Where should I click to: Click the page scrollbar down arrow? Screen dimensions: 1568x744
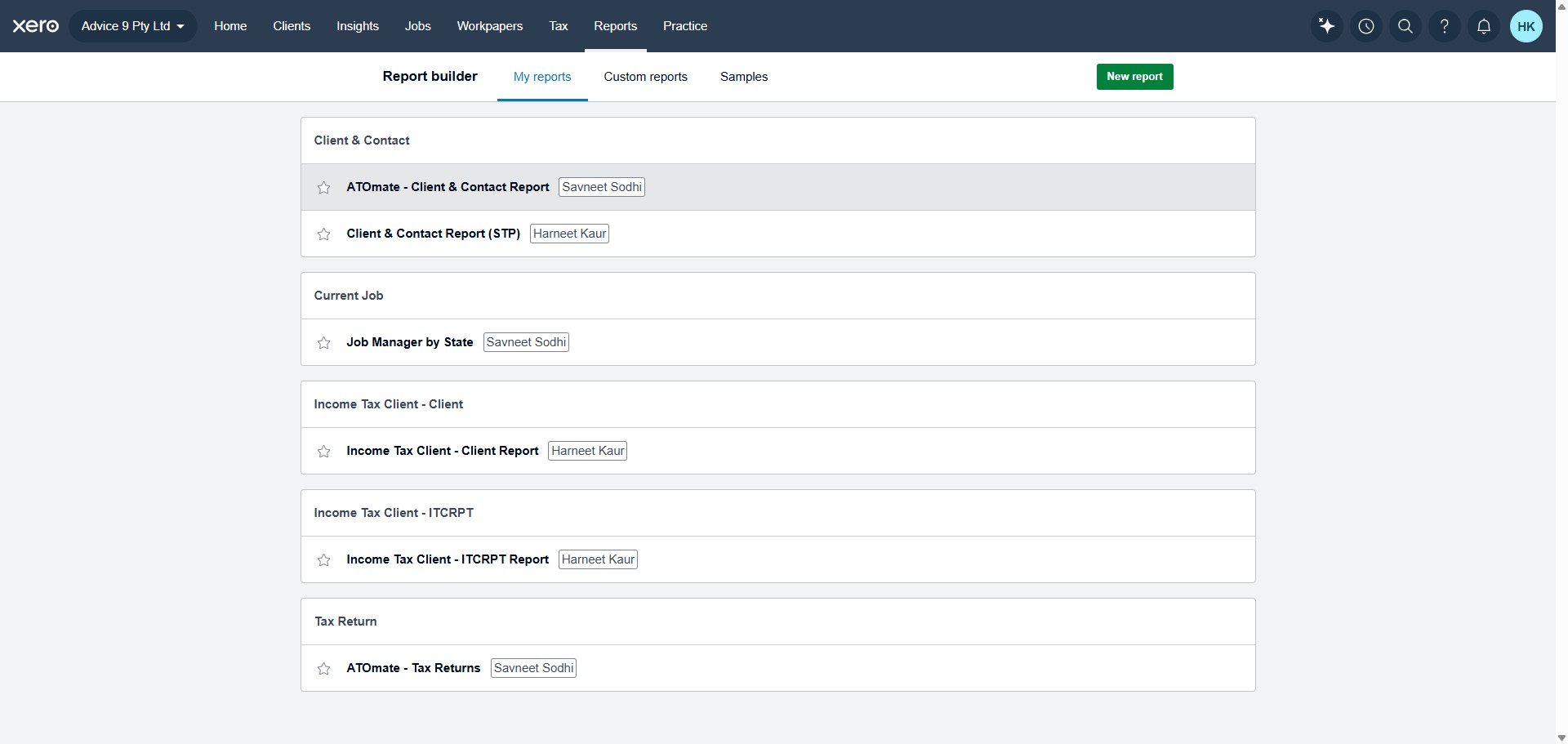point(1561,737)
